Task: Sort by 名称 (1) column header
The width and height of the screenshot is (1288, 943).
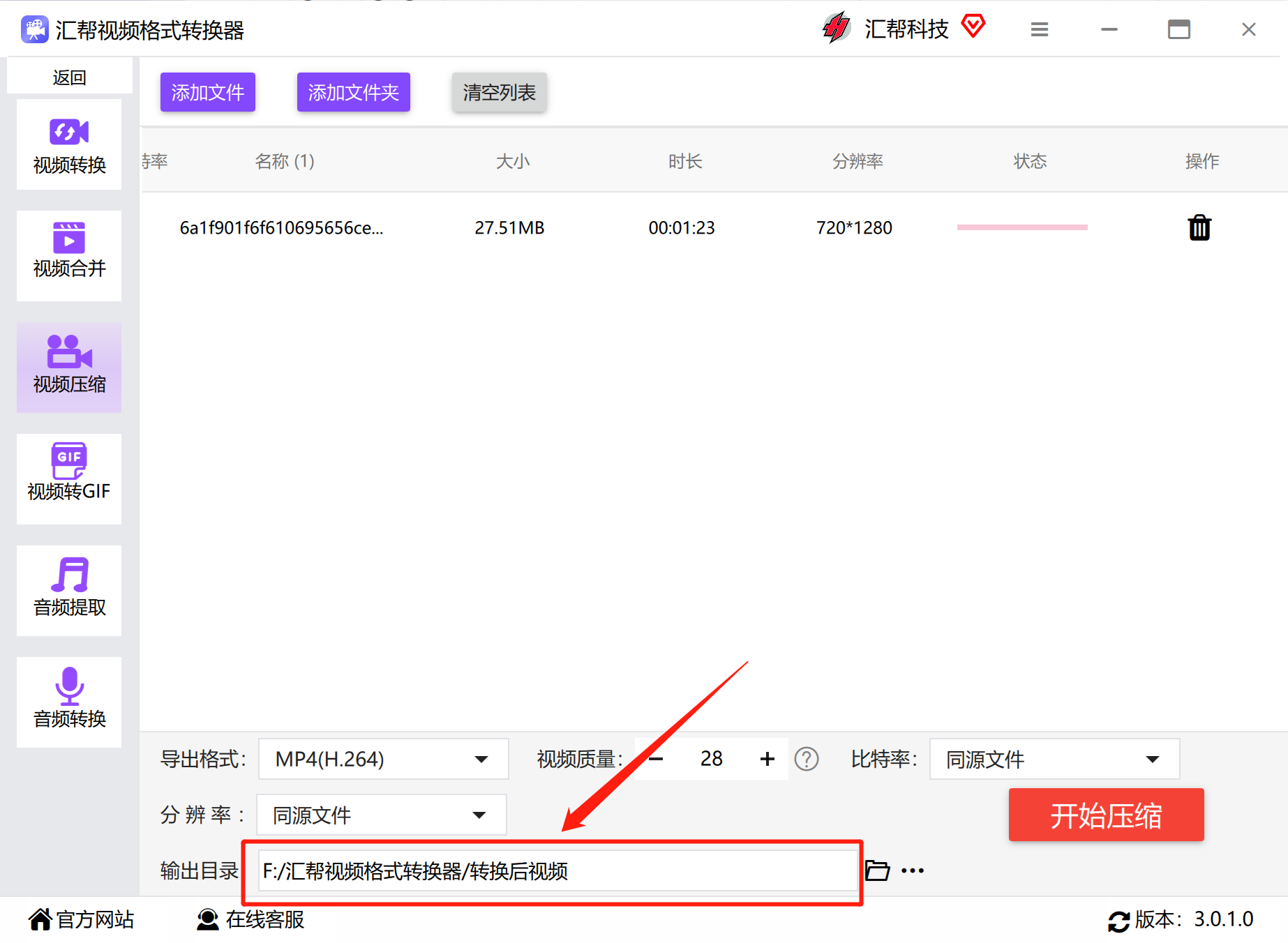Action: tap(285, 162)
